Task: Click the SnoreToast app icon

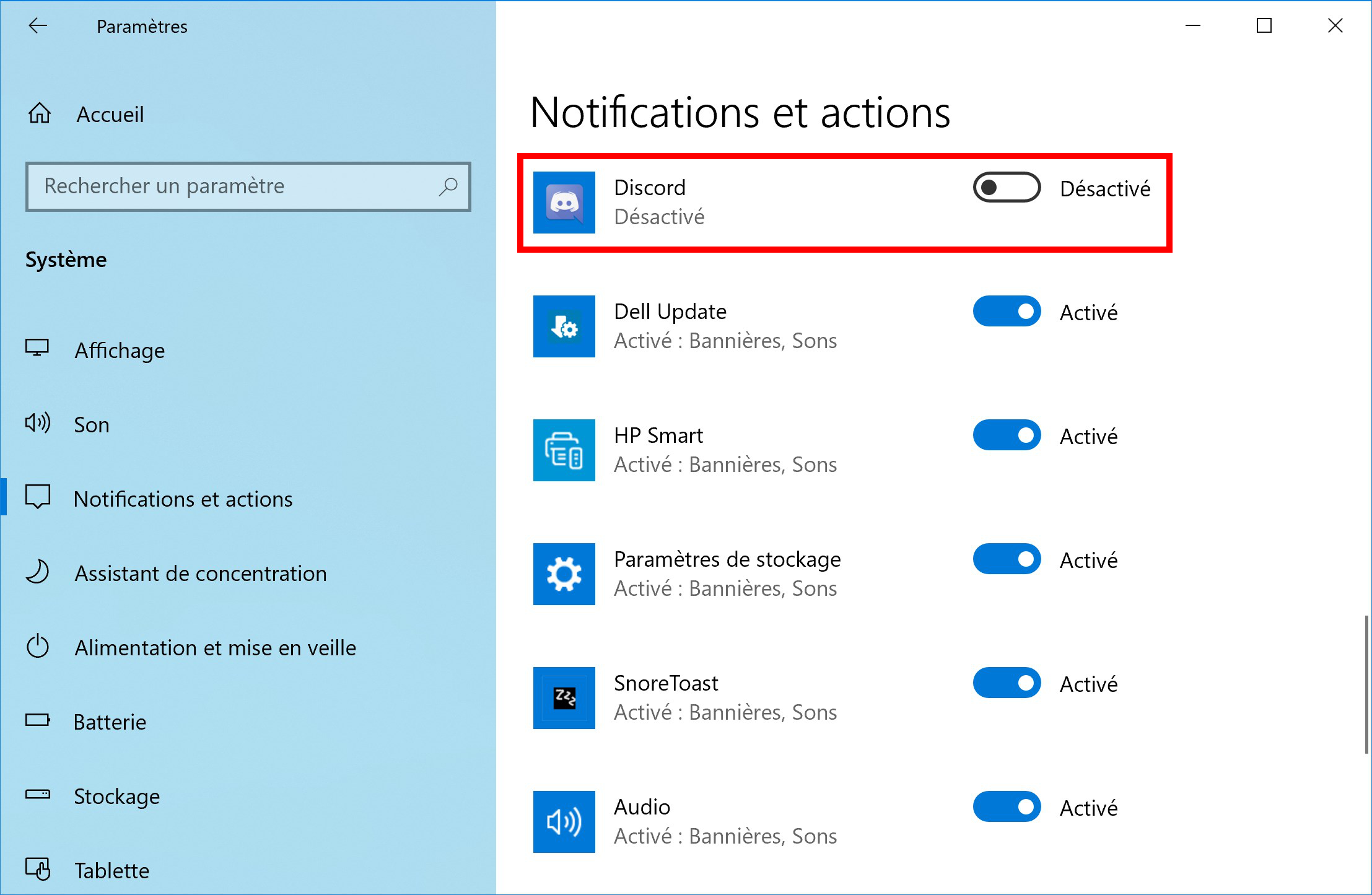Action: [x=564, y=698]
